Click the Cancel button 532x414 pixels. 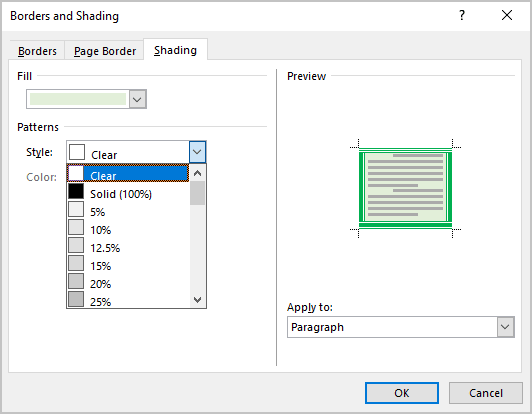tap(486, 393)
